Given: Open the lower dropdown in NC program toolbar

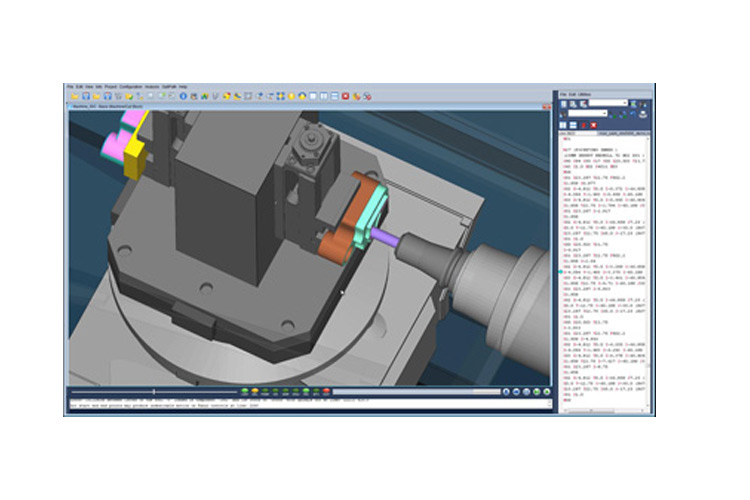Looking at the screenshot, I should tap(588, 113).
